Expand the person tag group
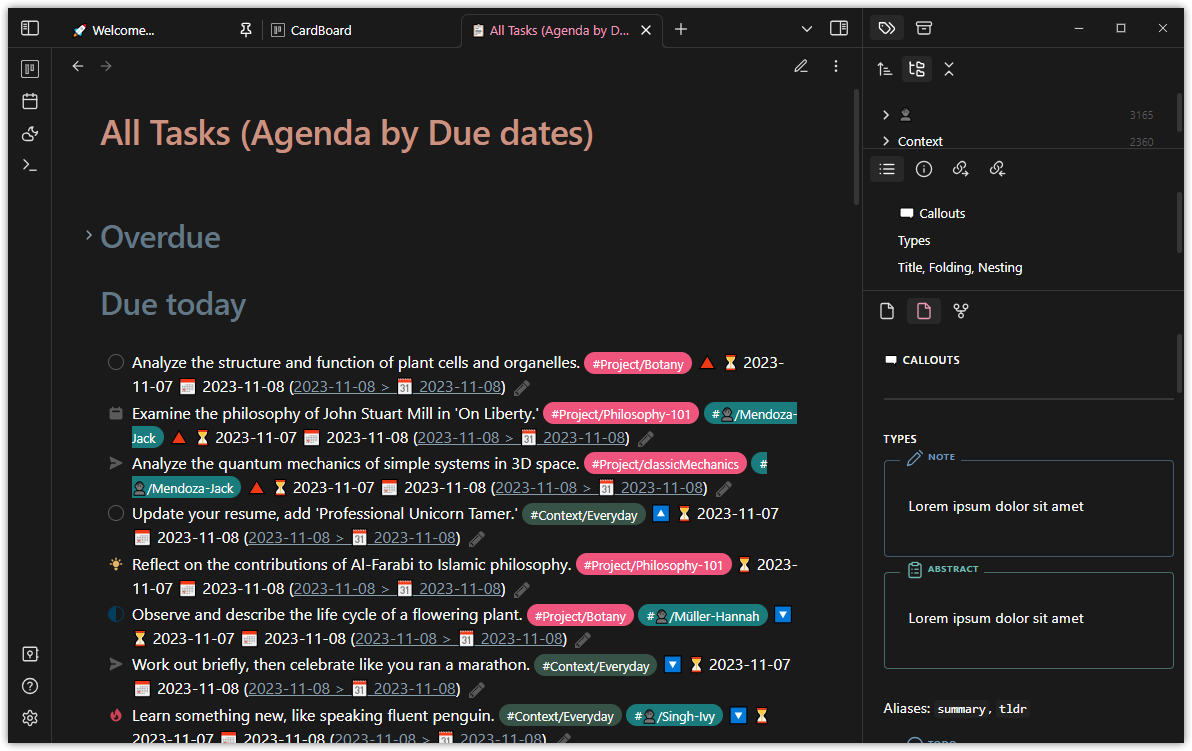 pos(886,115)
